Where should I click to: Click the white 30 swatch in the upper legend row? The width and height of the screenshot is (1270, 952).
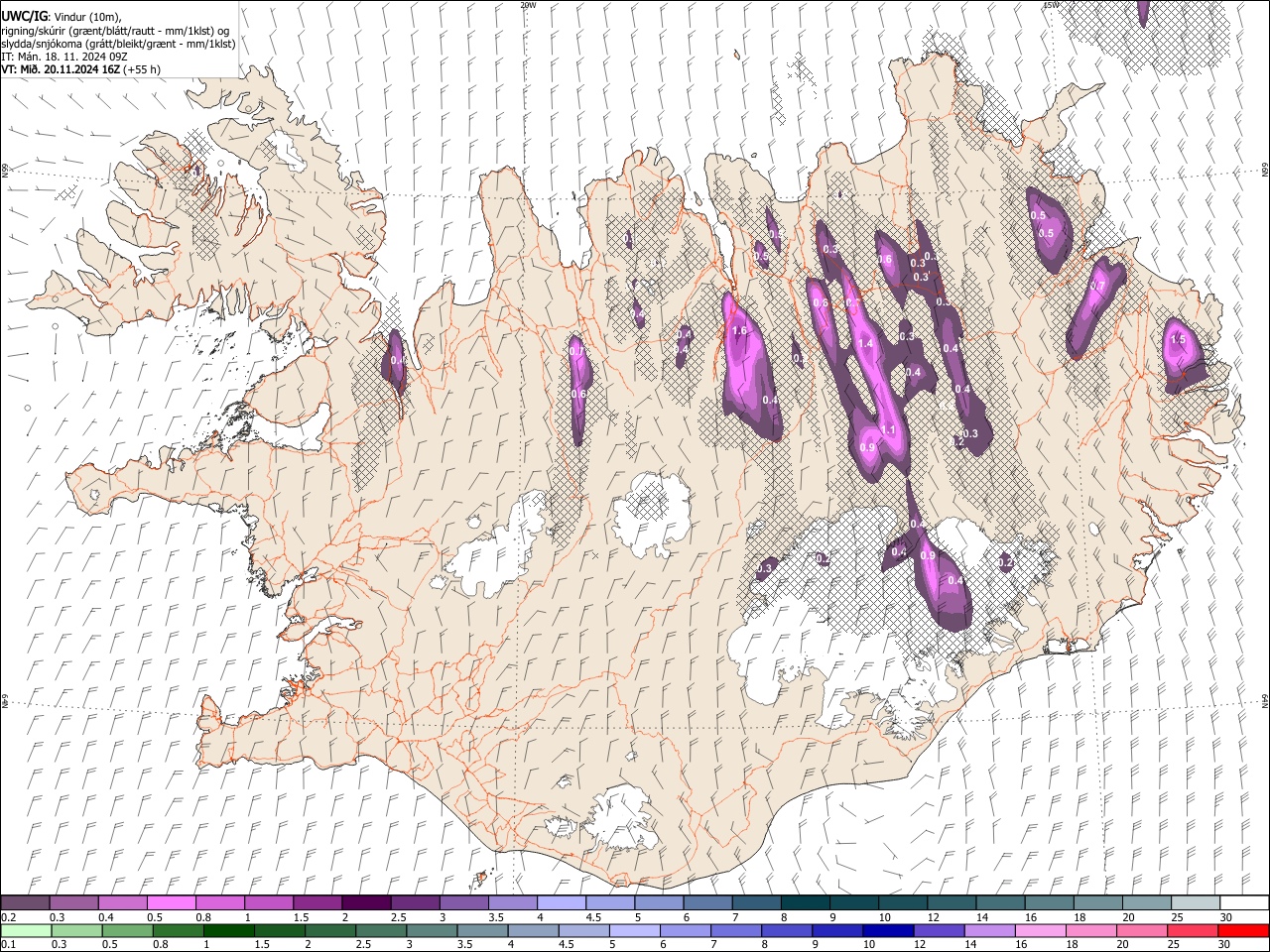point(1245,903)
